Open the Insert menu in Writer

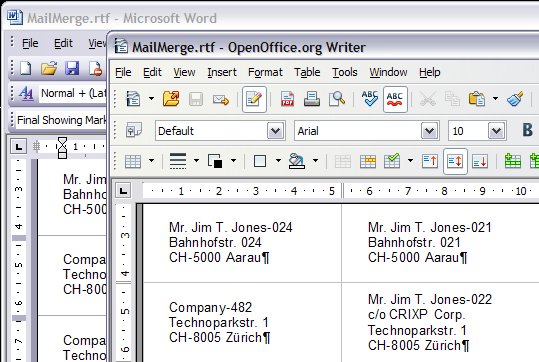222,72
